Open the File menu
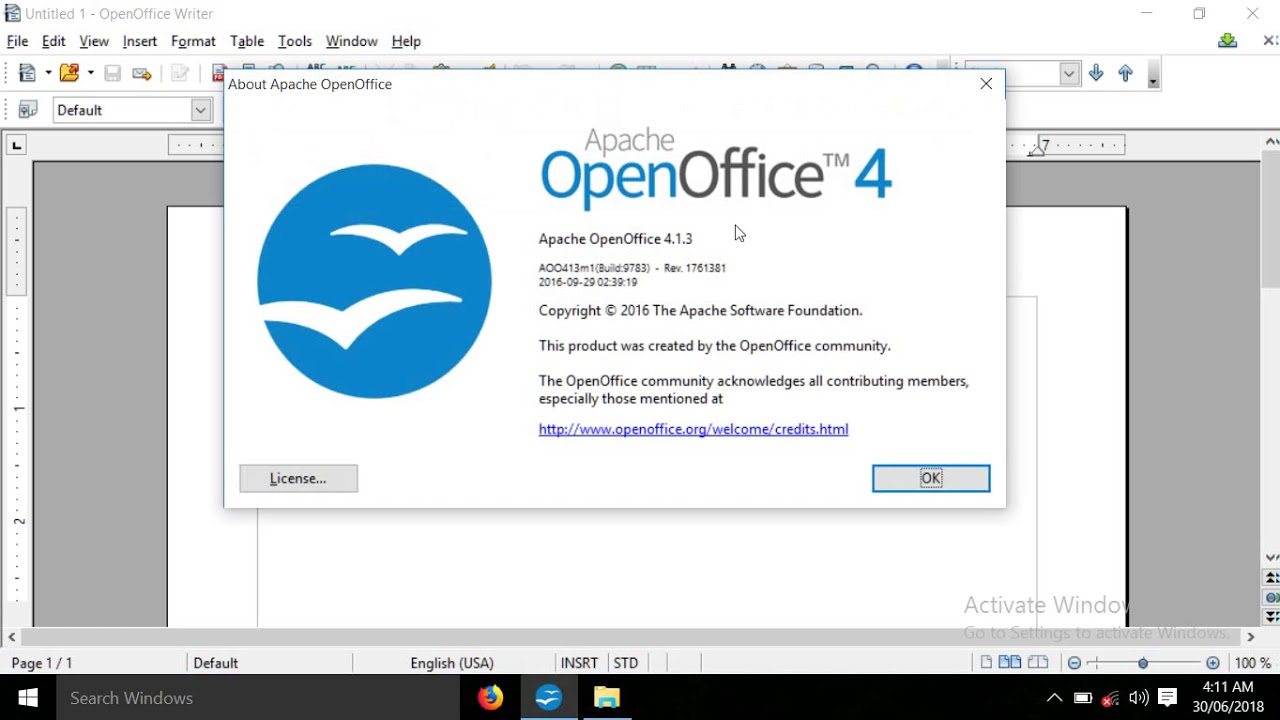This screenshot has height=720, width=1280. click(x=18, y=41)
